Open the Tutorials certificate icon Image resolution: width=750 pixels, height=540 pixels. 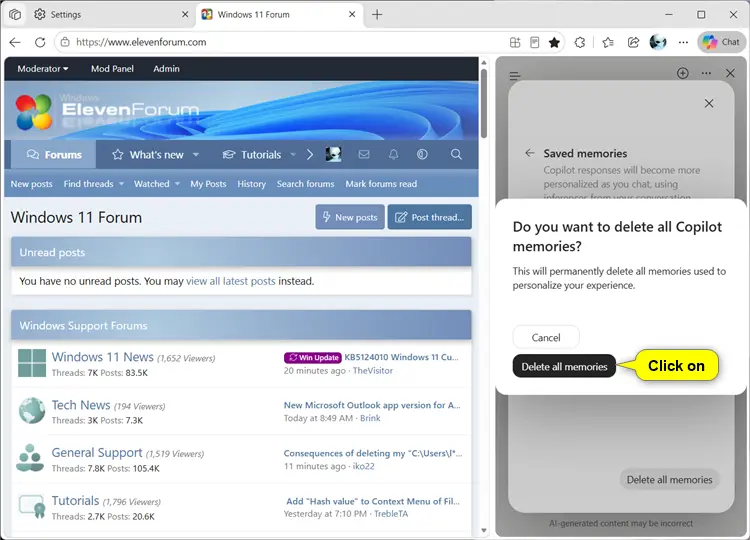32,507
